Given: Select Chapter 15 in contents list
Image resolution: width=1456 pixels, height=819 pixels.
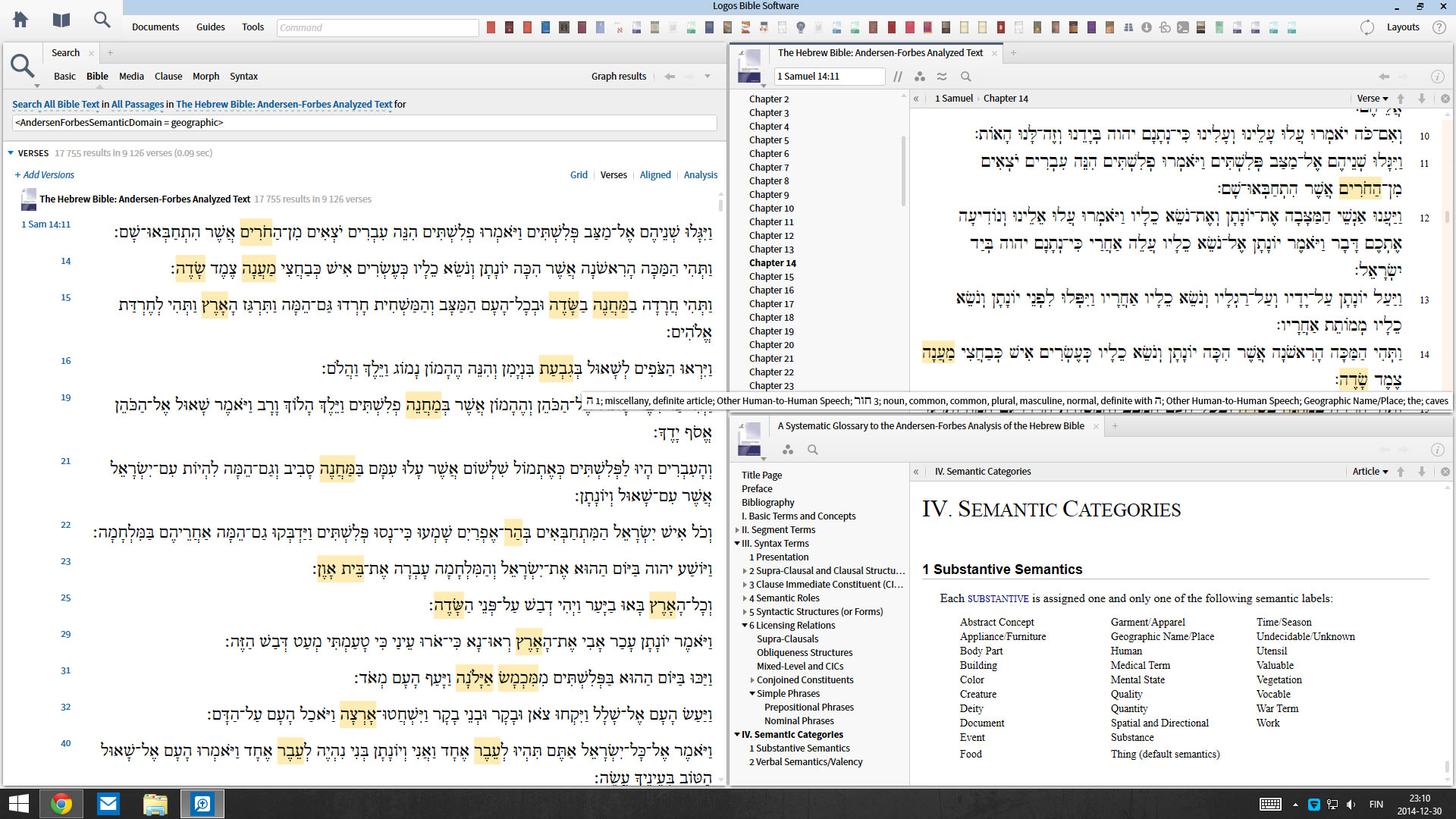Looking at the screenshot, I should click(x=771, y=277).
